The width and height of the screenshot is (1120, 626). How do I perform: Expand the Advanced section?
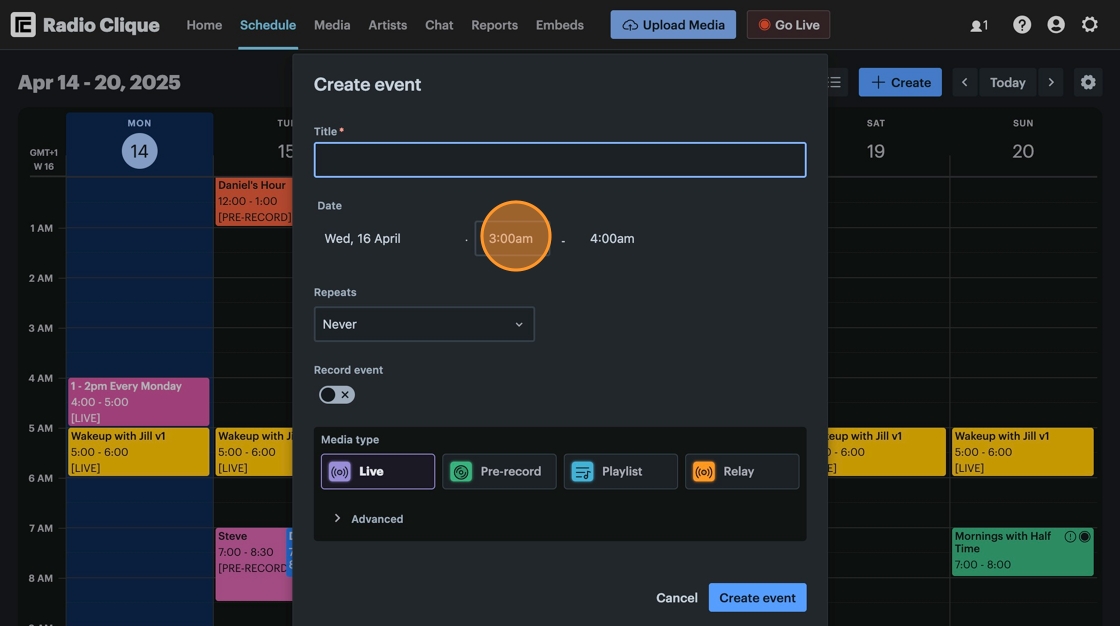click(x=369, y=519)
